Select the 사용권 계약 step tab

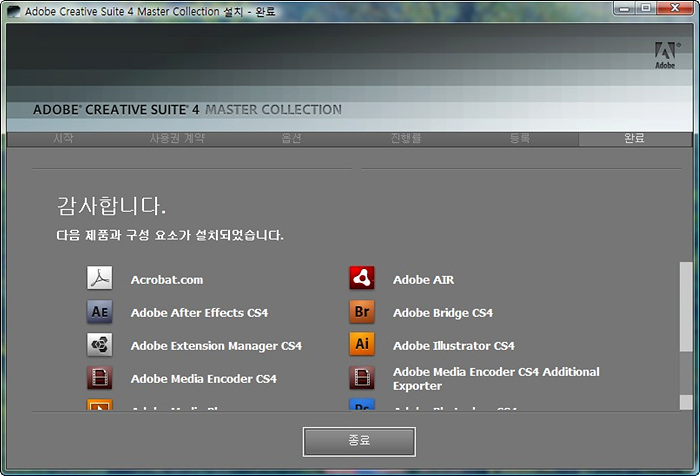tap(177, 138)
